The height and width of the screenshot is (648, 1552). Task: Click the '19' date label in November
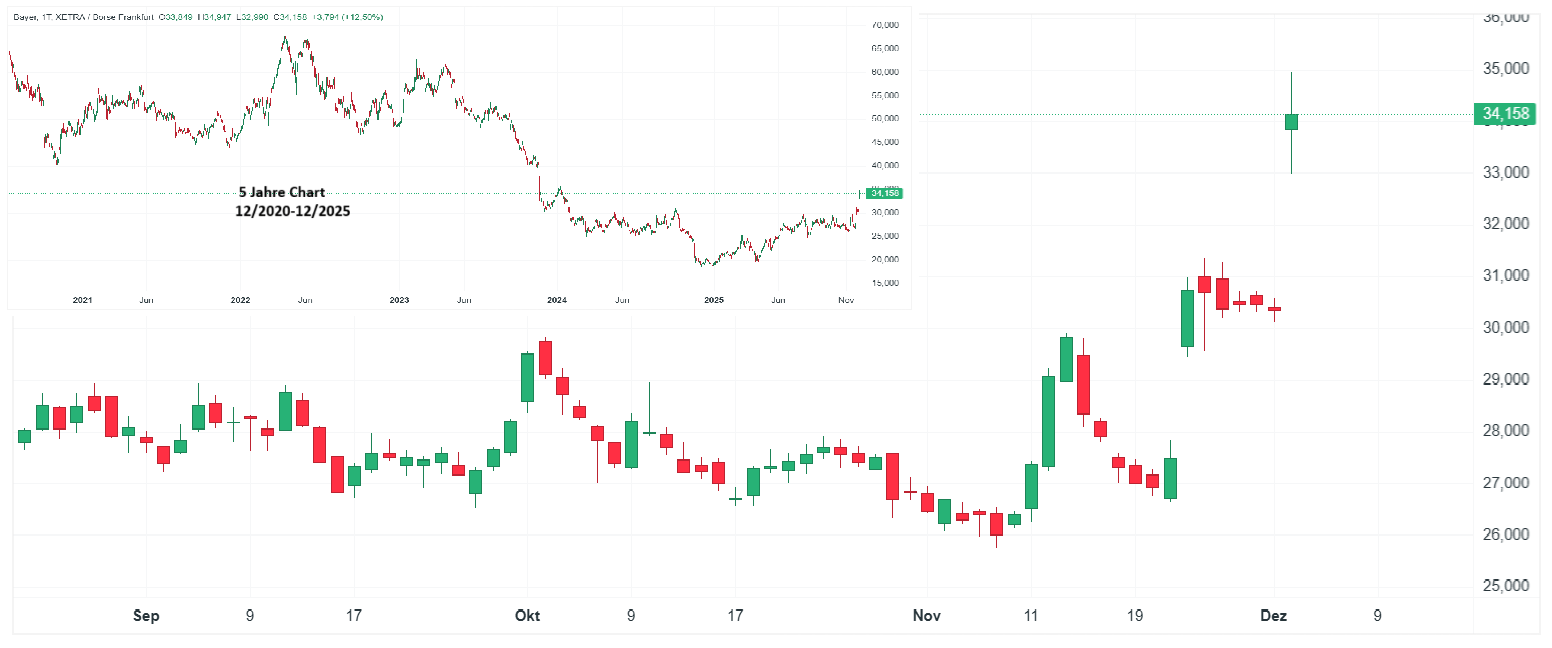pyautogui.click(x=1135, y=615)
